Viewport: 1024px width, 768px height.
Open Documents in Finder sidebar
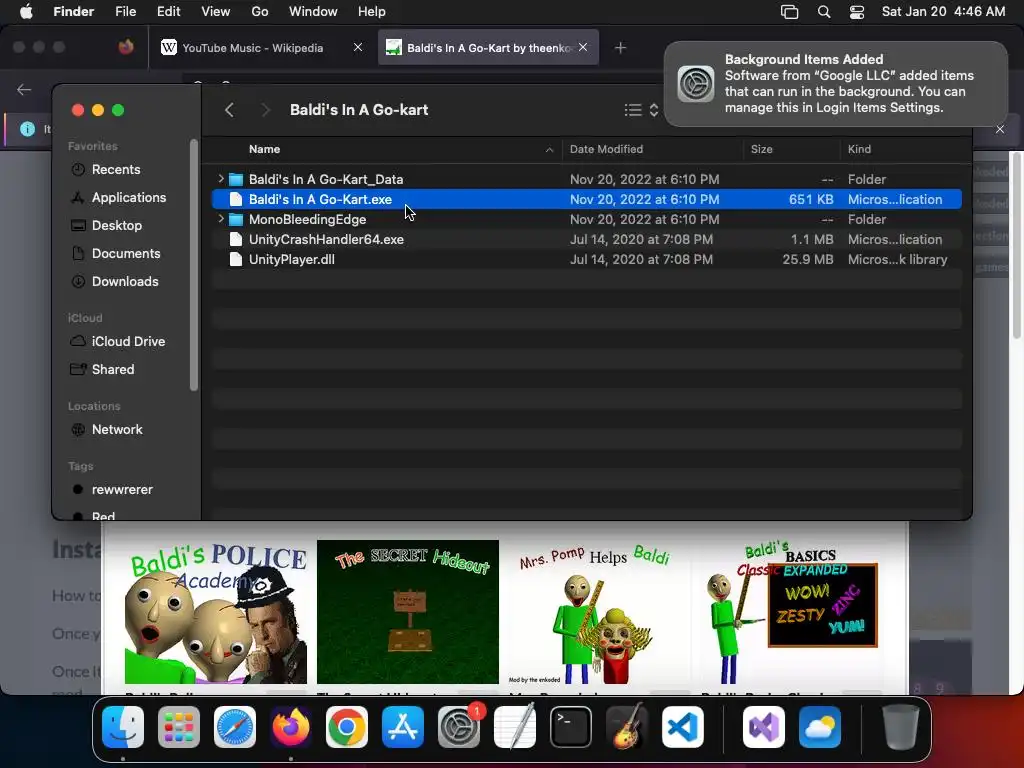(x=126, y=254)
